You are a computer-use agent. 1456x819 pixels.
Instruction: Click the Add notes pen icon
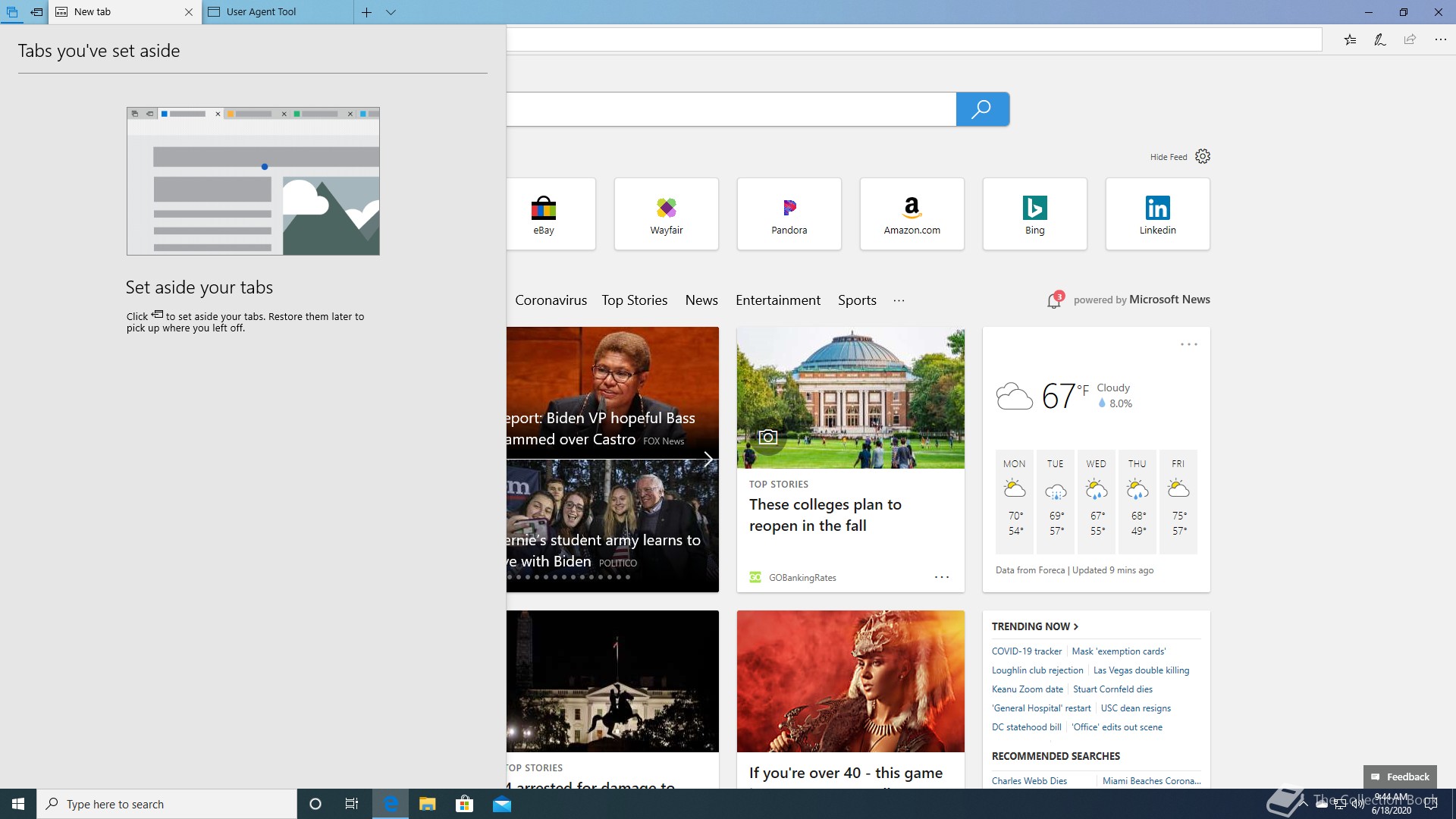pos(1380,39)
